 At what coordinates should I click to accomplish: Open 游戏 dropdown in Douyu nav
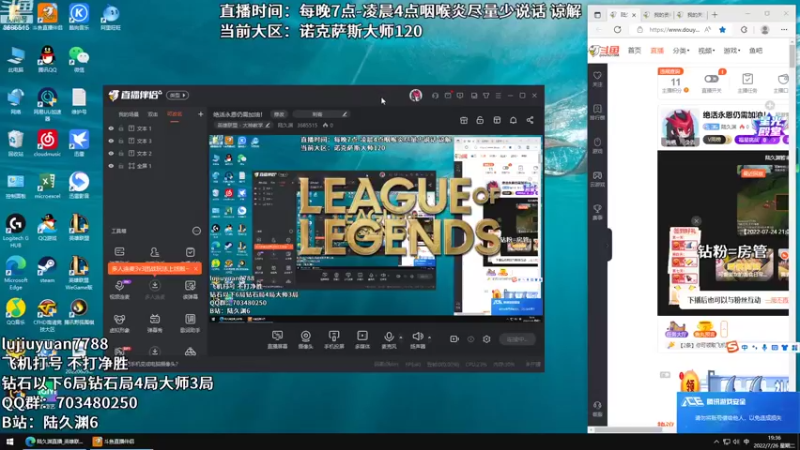[732, 51]
